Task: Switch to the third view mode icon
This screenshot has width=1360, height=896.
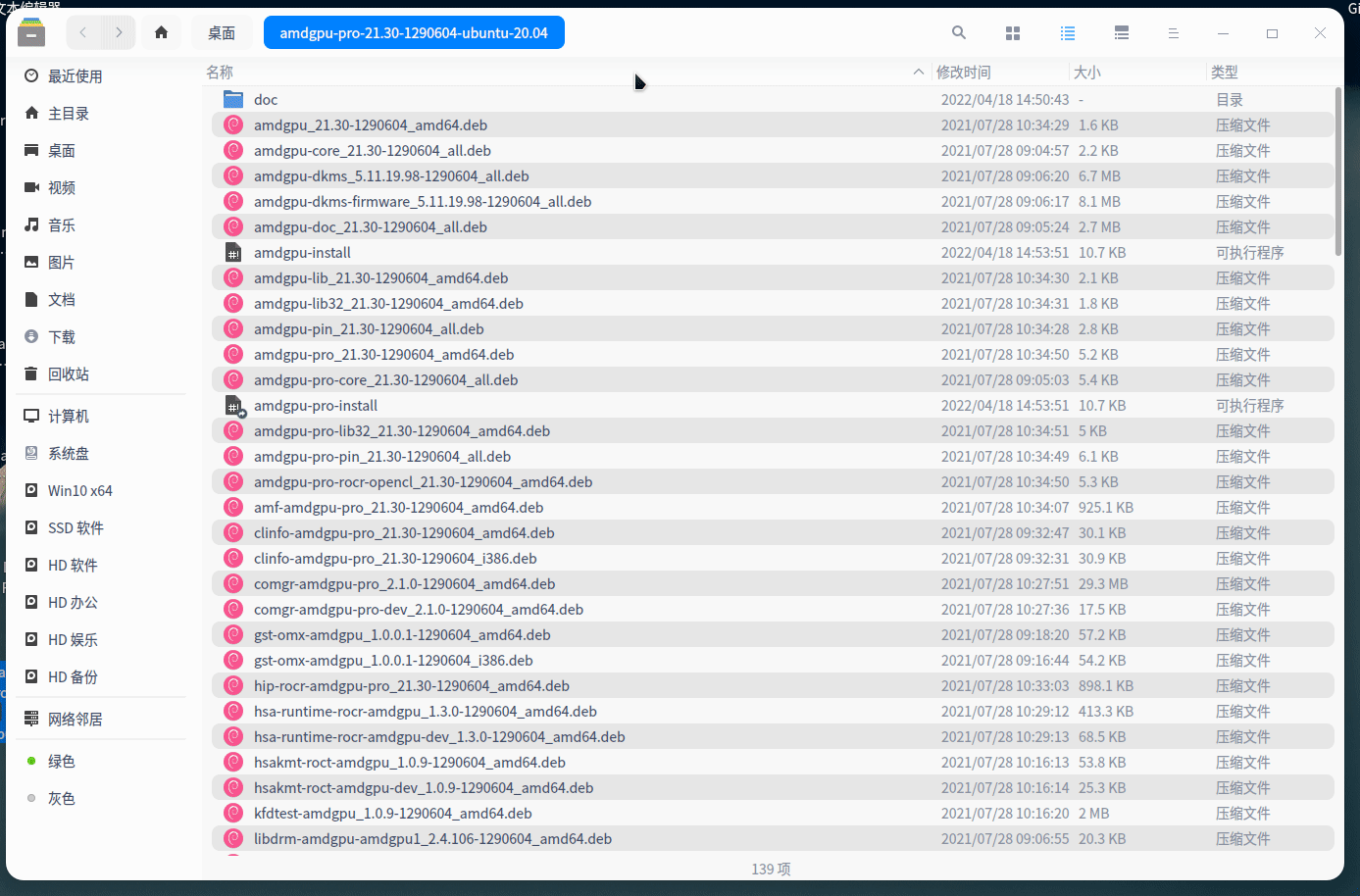Action: (1122, 33)
